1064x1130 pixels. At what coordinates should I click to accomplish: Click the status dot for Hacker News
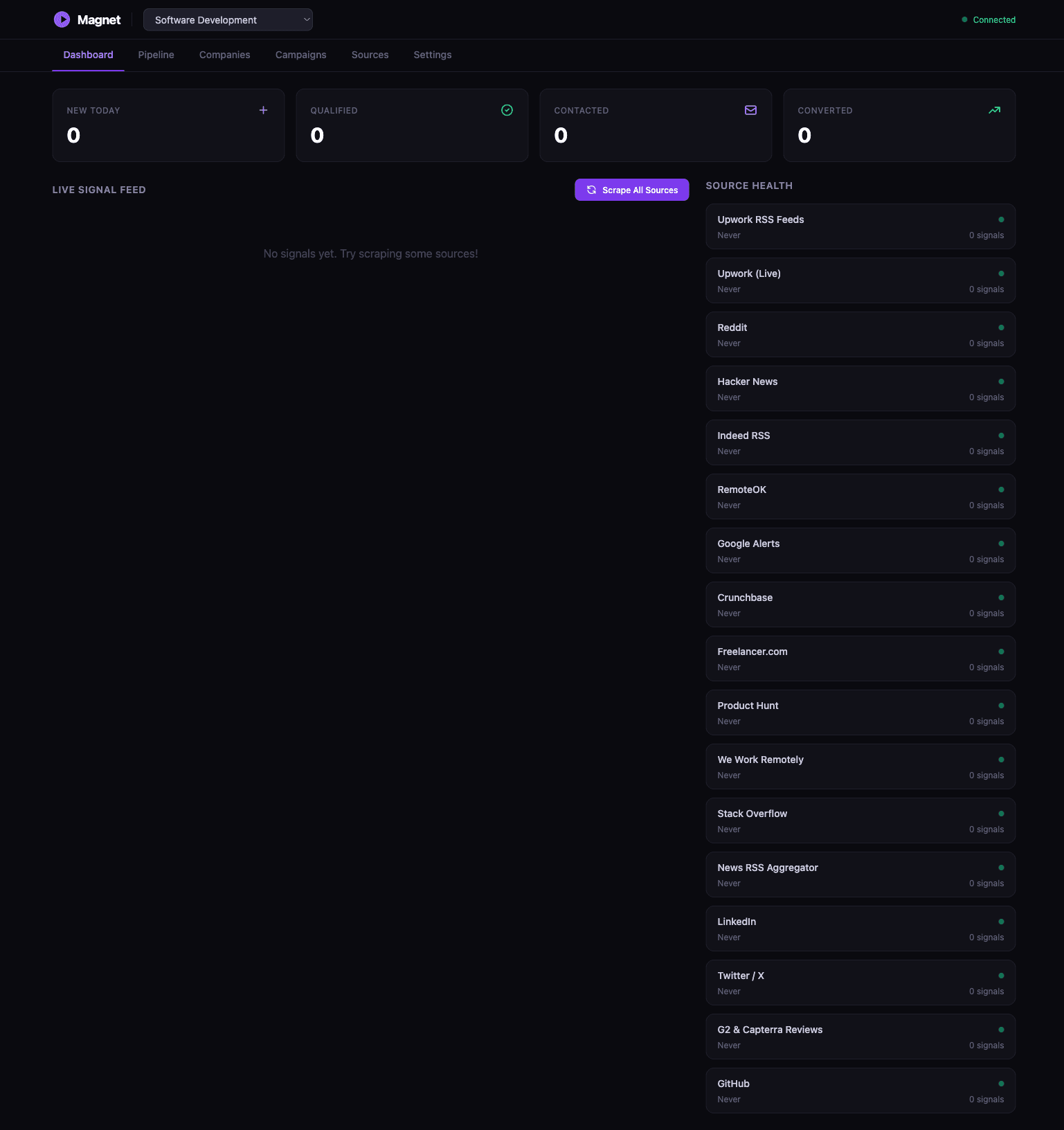[1001, 382]
